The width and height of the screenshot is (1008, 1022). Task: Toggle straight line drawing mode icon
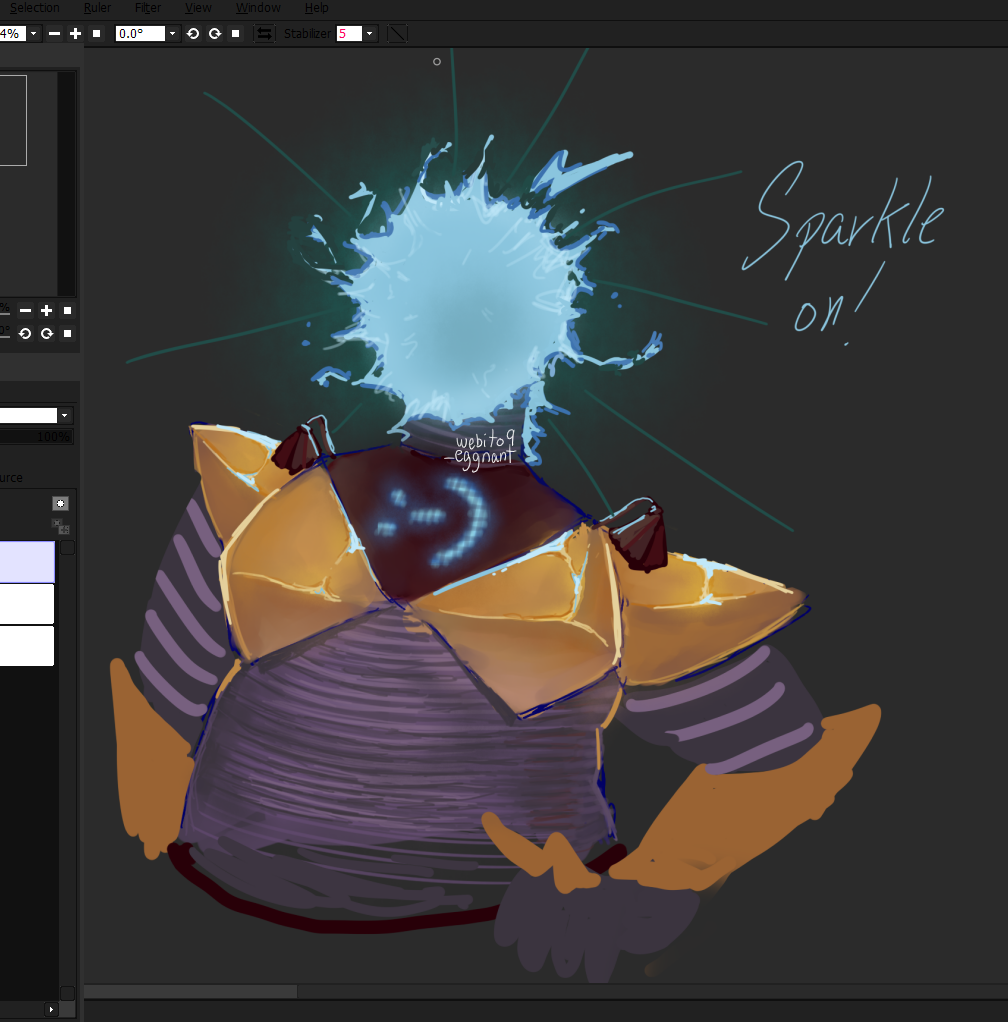click(397, 34)
